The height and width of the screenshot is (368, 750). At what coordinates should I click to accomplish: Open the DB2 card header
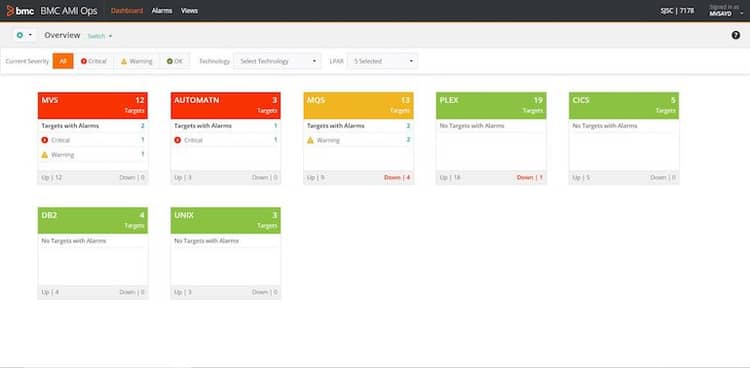pyautogui.click(x=93, y=220)
